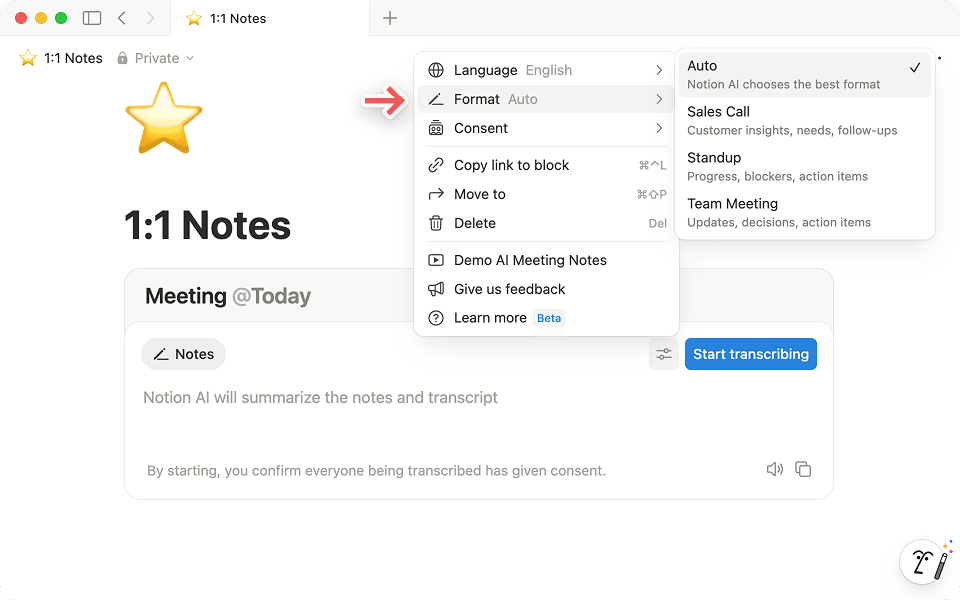Click the speaker audio icon in the meeting card
Screen dimensions: 960x600
775,469
